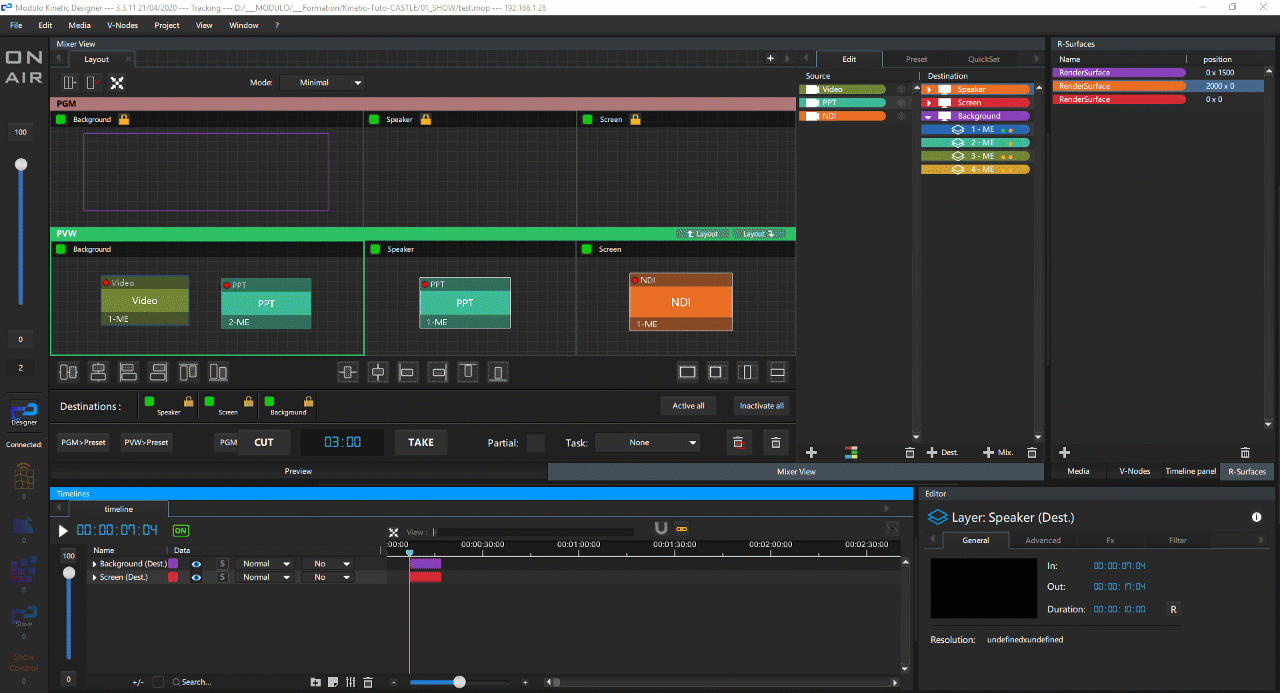Open the Task dropdown showing None
The height and width of the screenshot is (693, 1280).
point(647,442)
